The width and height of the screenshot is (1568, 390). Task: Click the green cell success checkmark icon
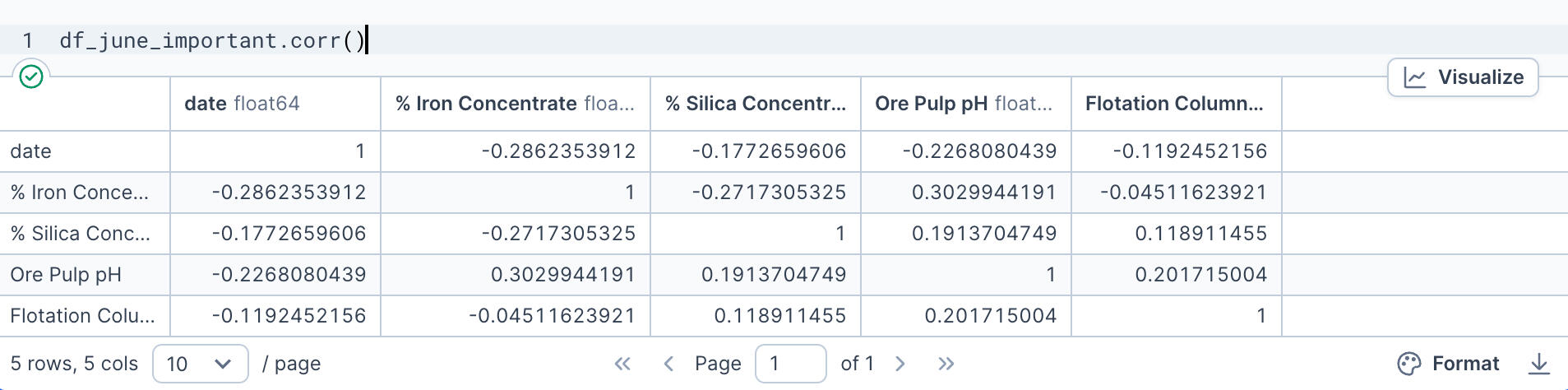31,77
